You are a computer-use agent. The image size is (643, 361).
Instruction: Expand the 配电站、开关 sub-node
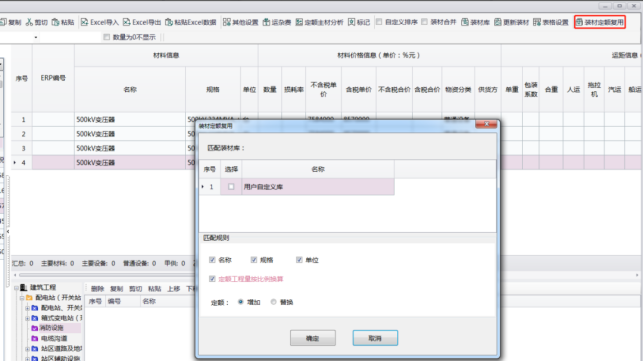(27, 308)
